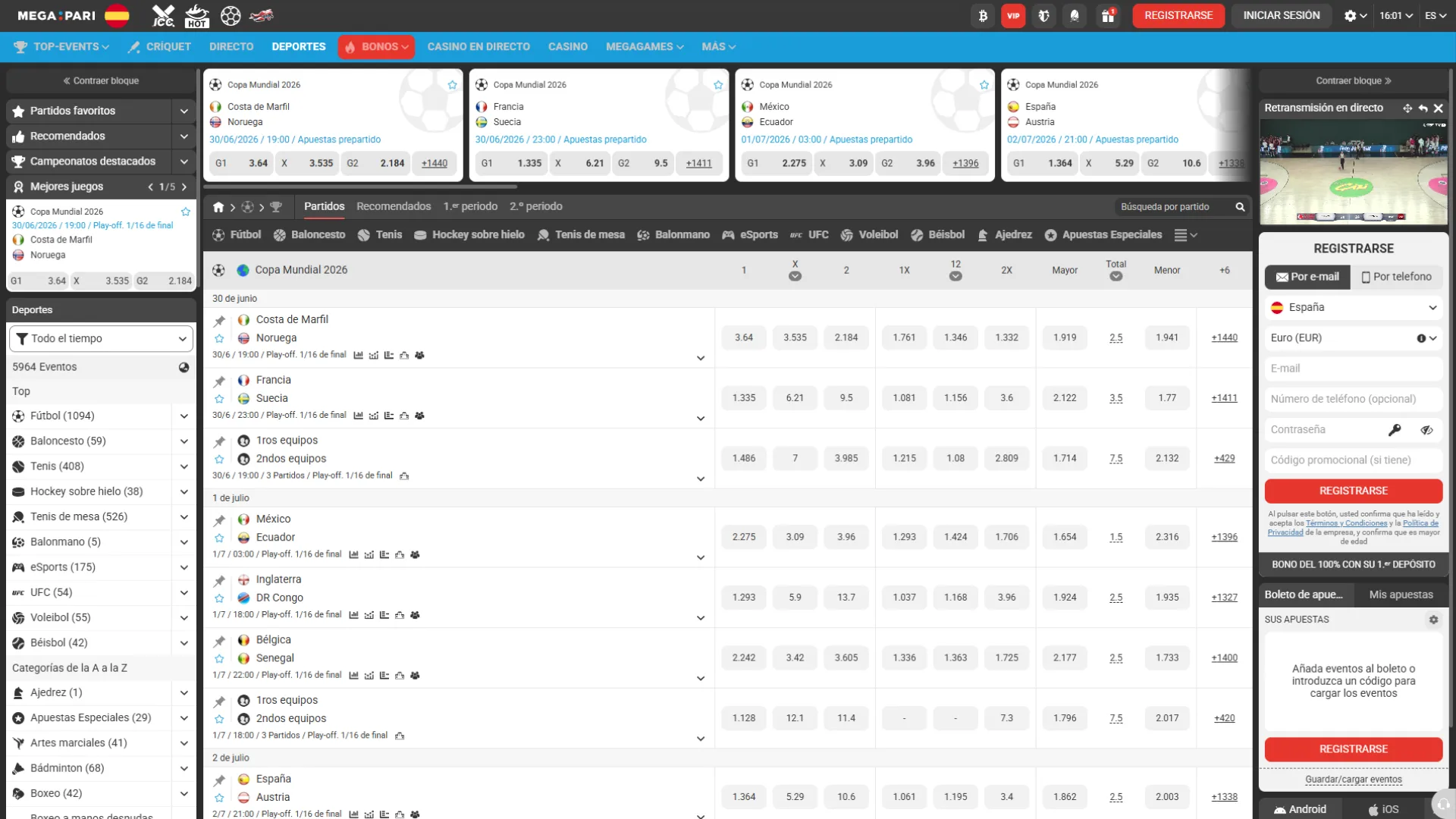Expand the Recomendados sidebar section

click(x=184, y=136)
